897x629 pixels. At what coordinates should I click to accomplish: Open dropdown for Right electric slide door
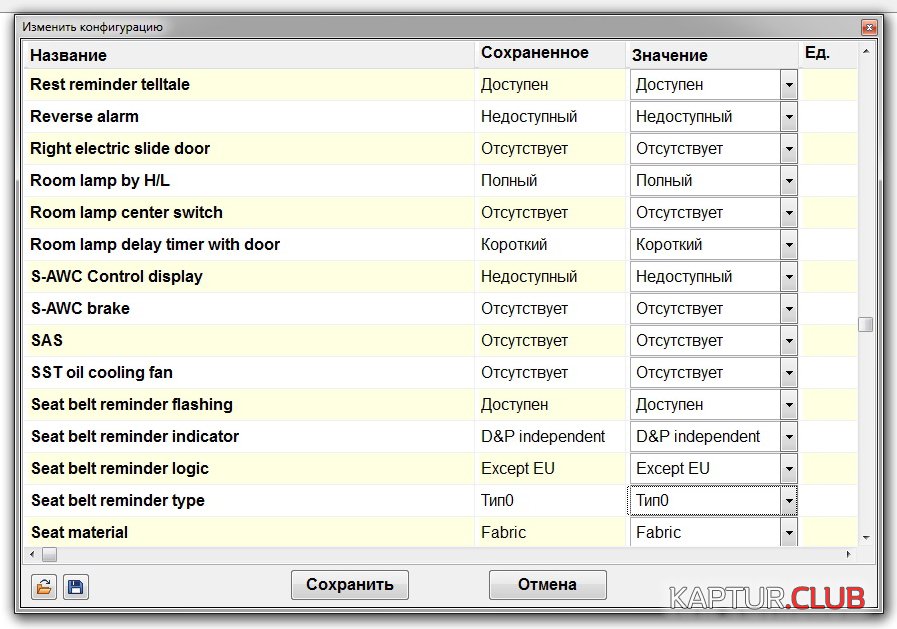[x=788, y=149]
